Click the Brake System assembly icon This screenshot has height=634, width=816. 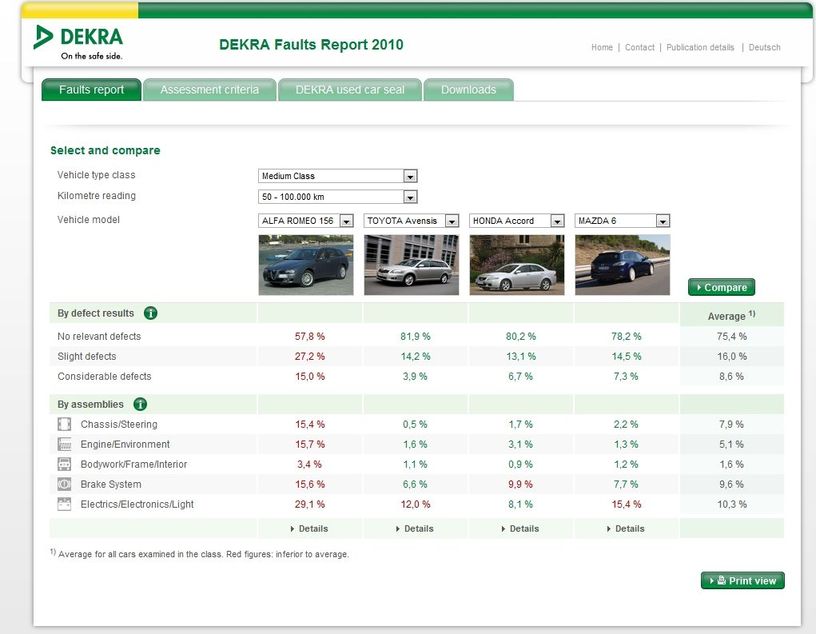(64, 484)
